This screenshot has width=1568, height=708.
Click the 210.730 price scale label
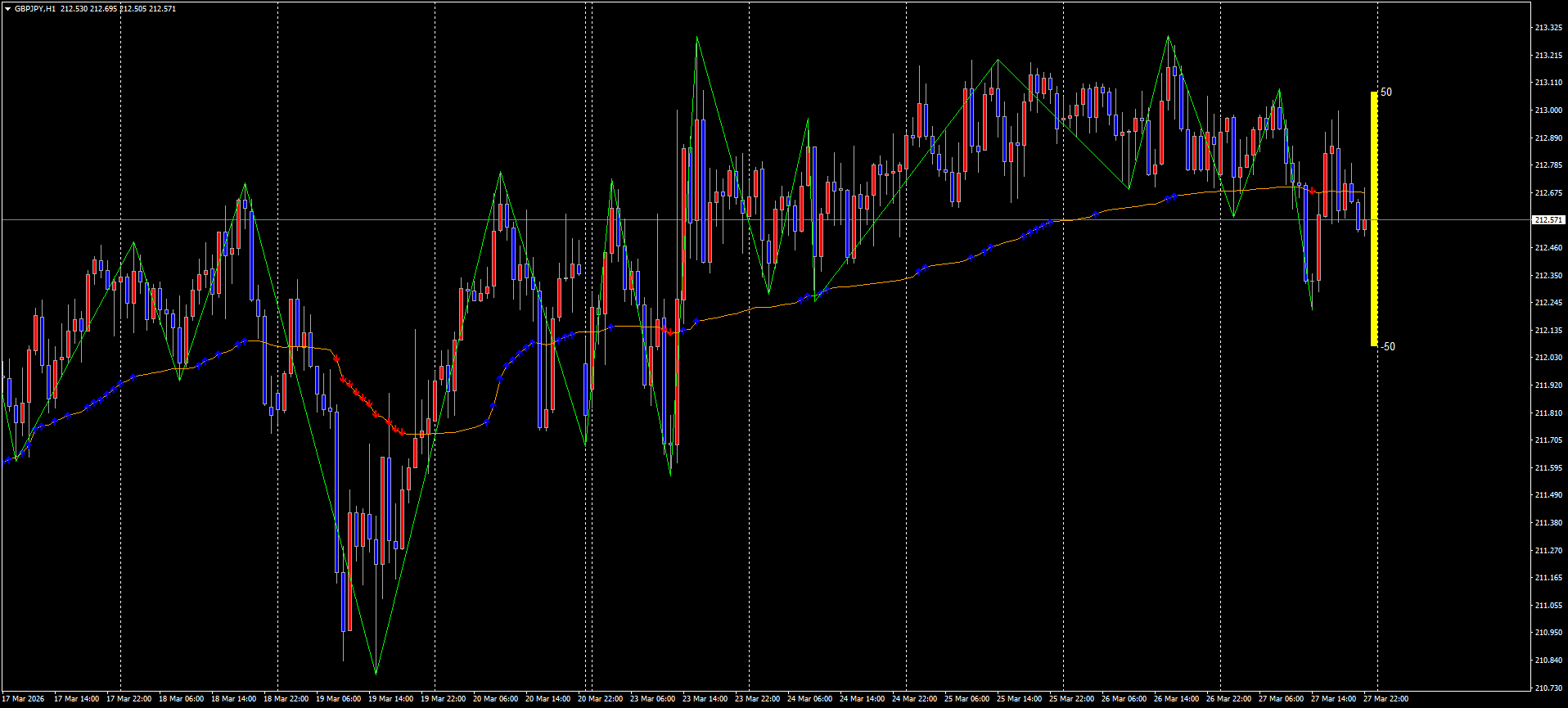coord(1548,688)
